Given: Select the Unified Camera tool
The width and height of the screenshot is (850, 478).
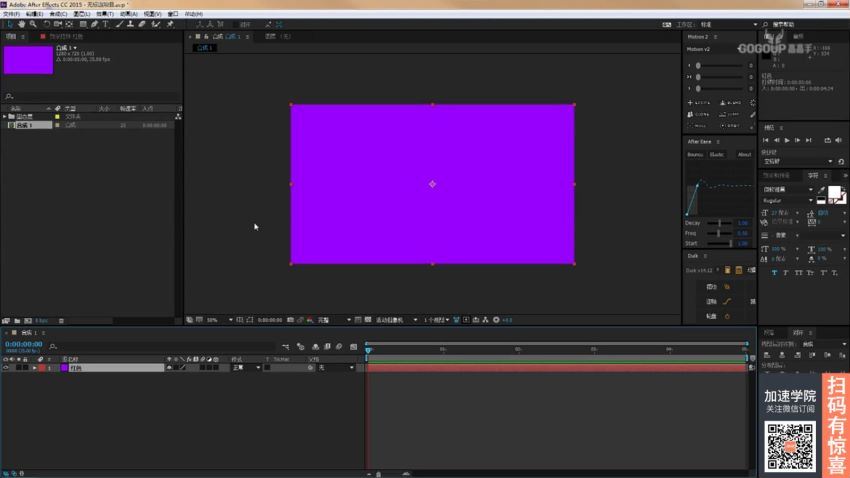Looking at the screenshot, I should [x=57, y=24].
